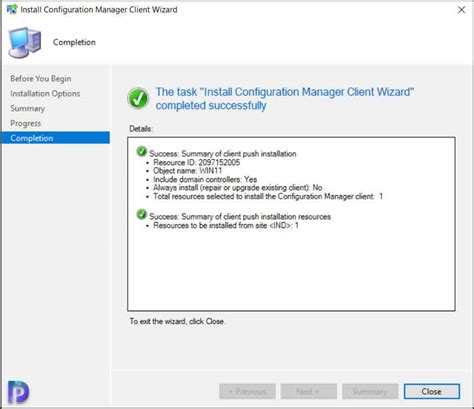
Task: Click the Always install repair or upgrade line
Action: [237, 188]
